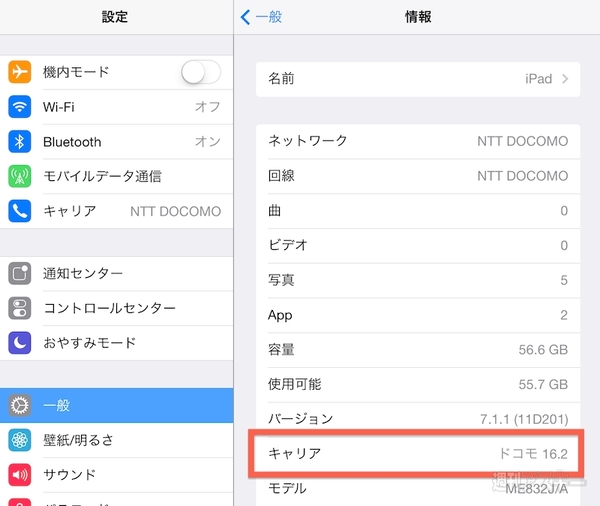Open Bluetooth settings row

(x=116, y=142)
